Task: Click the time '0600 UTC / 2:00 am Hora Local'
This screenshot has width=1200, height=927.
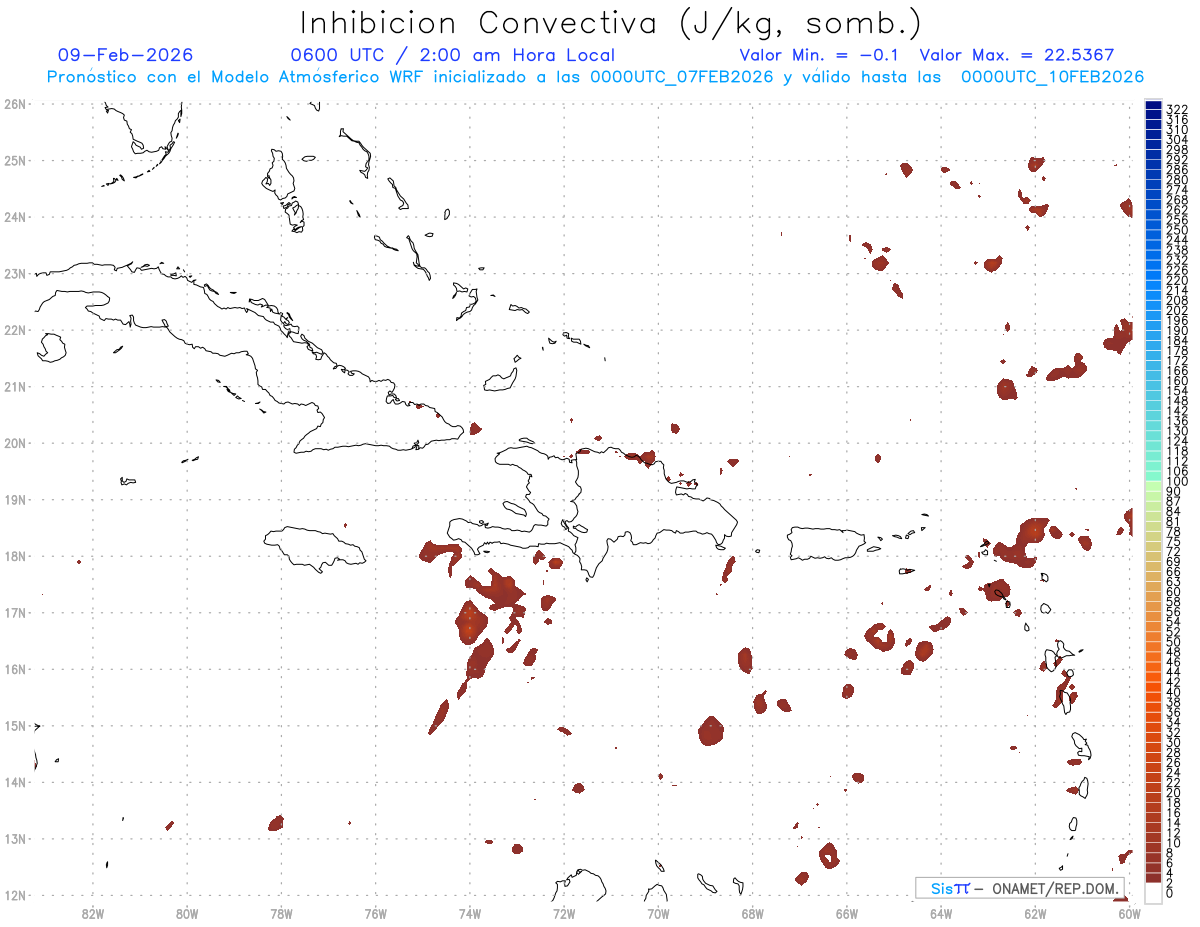Action: (x=453, y=55)
